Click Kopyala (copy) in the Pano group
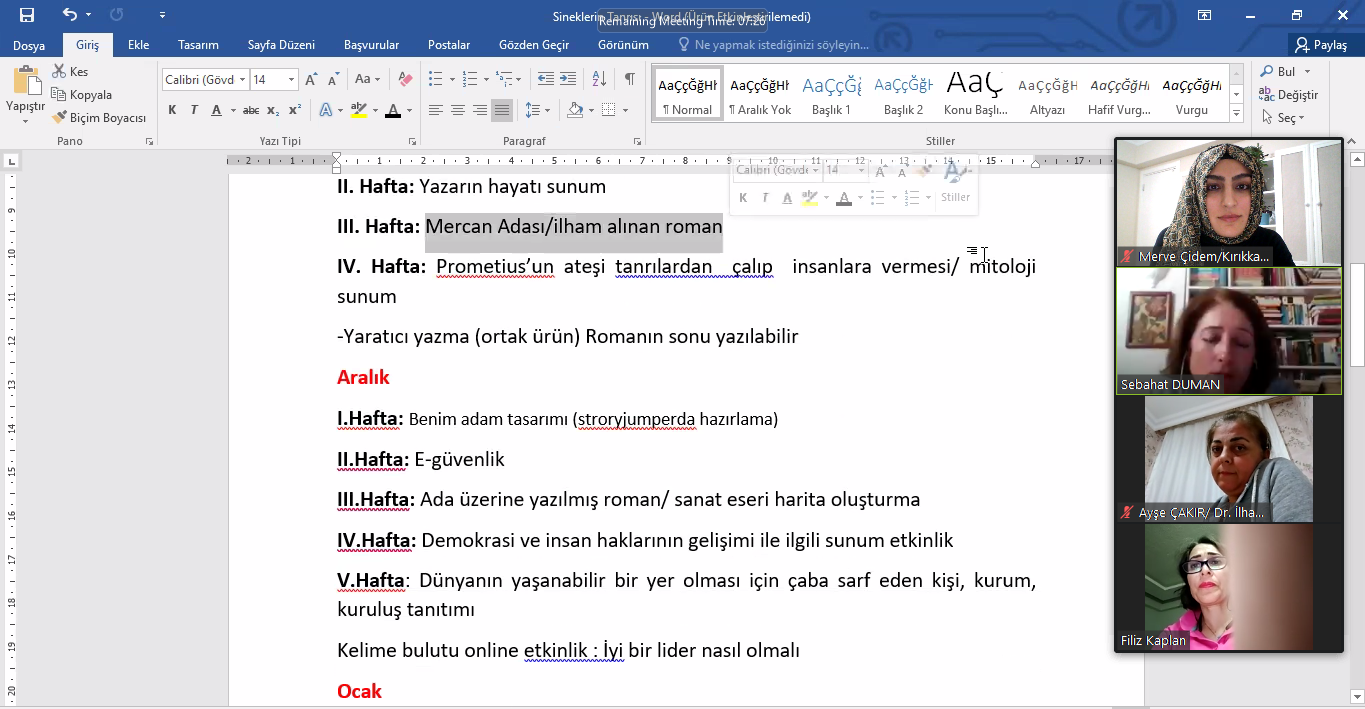 pos(82,95)
